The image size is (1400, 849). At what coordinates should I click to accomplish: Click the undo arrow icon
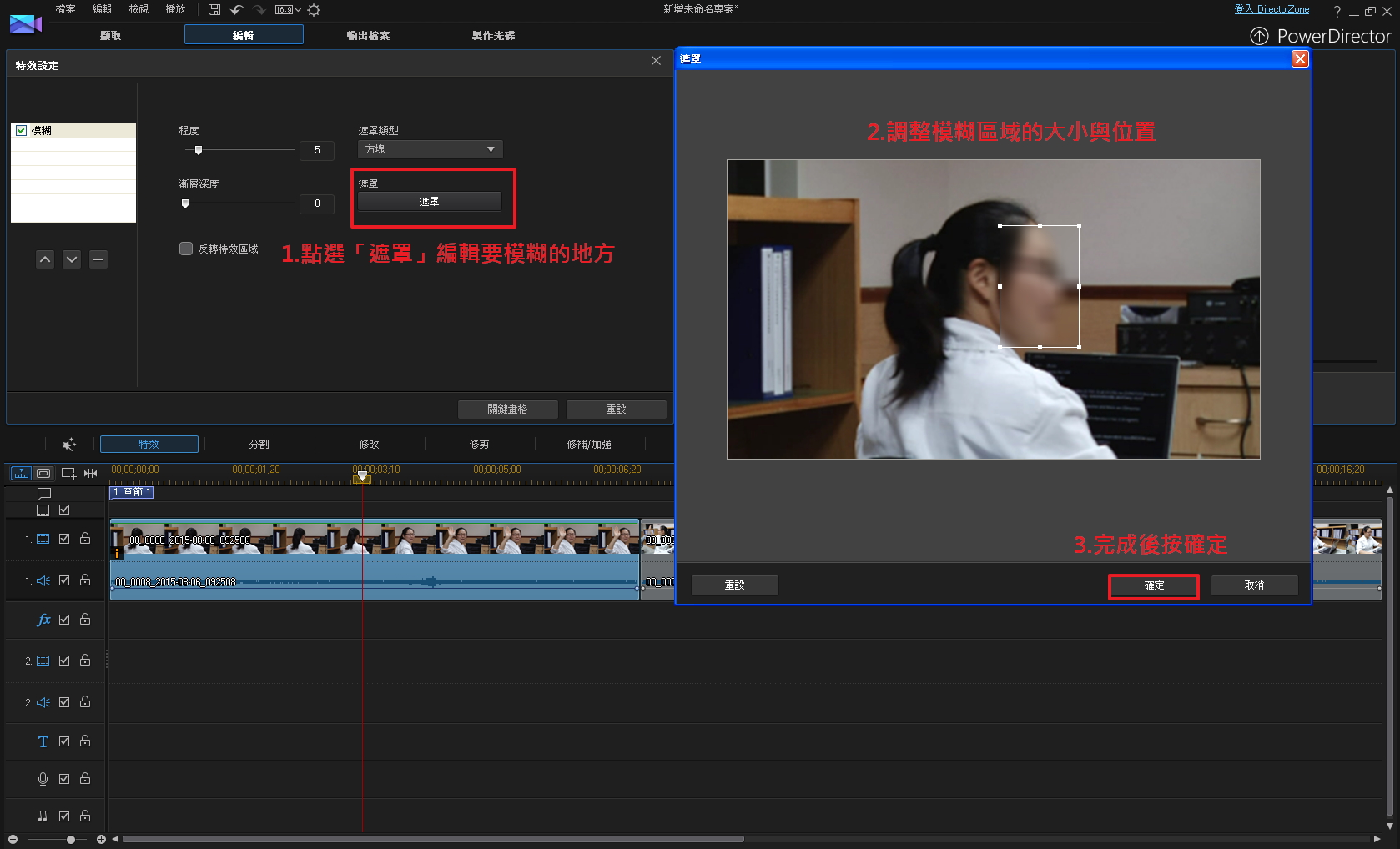[237, 10]
